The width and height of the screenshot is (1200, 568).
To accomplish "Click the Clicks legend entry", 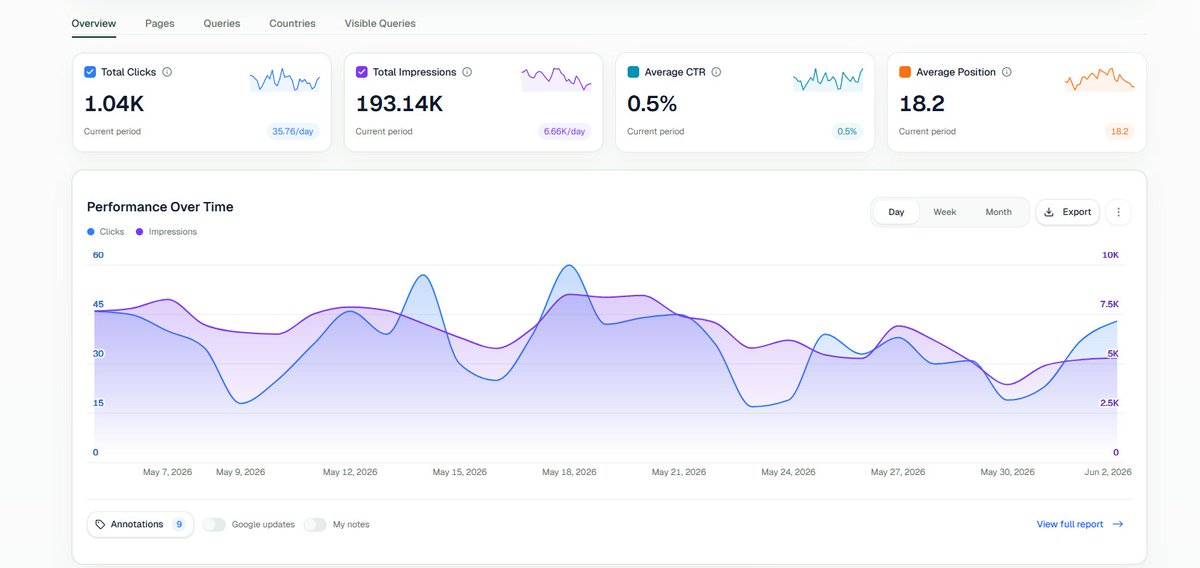I will click(106, 232).
